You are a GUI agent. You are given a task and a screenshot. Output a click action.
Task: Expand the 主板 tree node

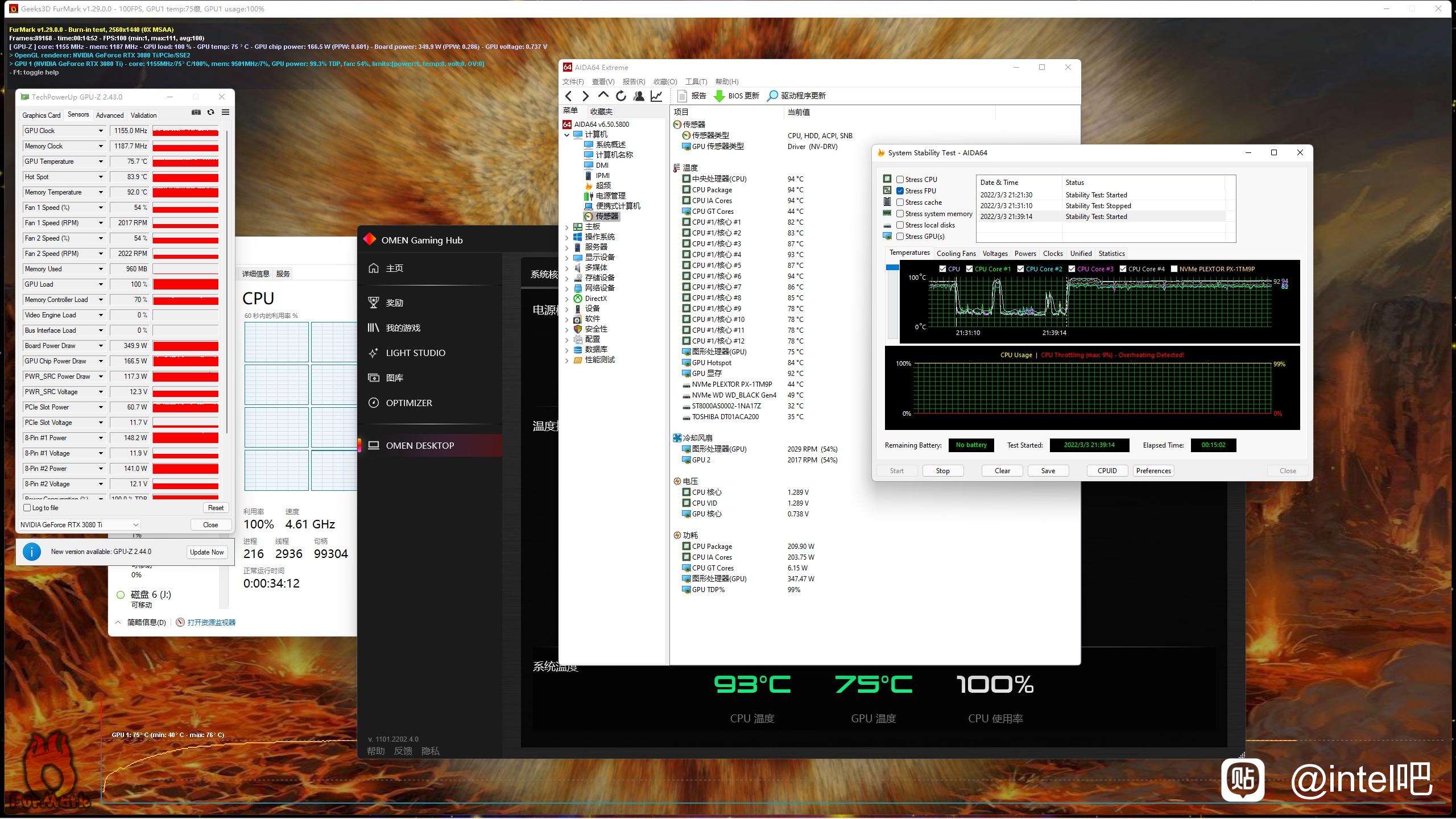click(566, 227)
